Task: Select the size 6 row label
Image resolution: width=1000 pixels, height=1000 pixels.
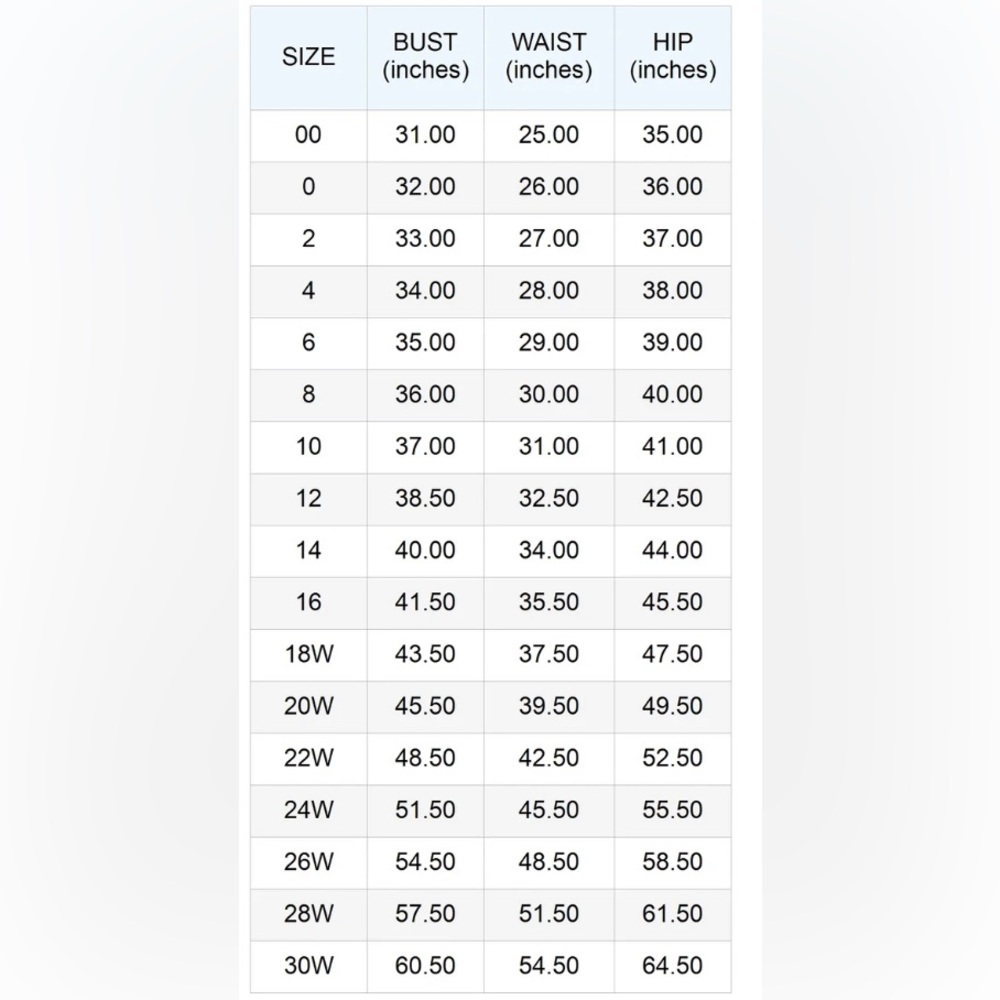Action: 309,343
